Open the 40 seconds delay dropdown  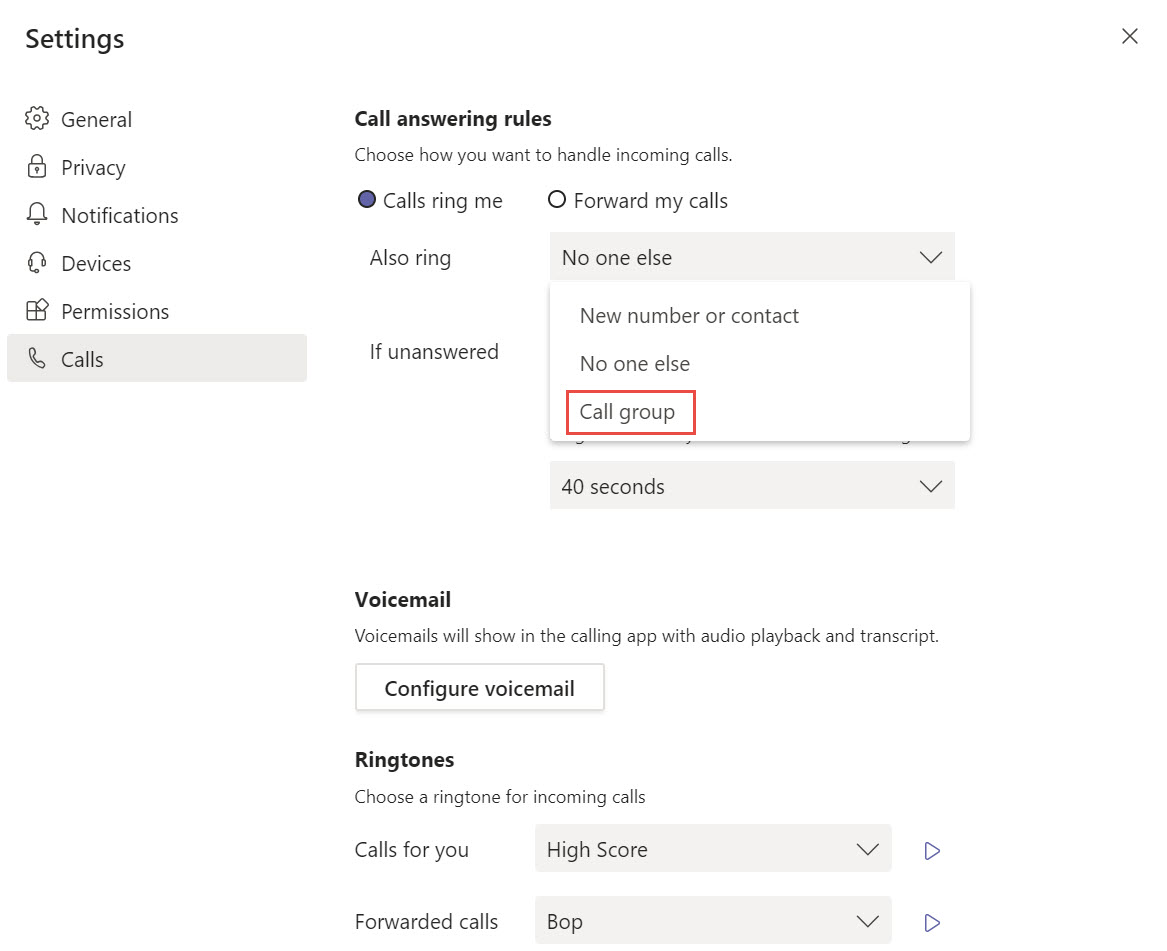tap(752, 485)
